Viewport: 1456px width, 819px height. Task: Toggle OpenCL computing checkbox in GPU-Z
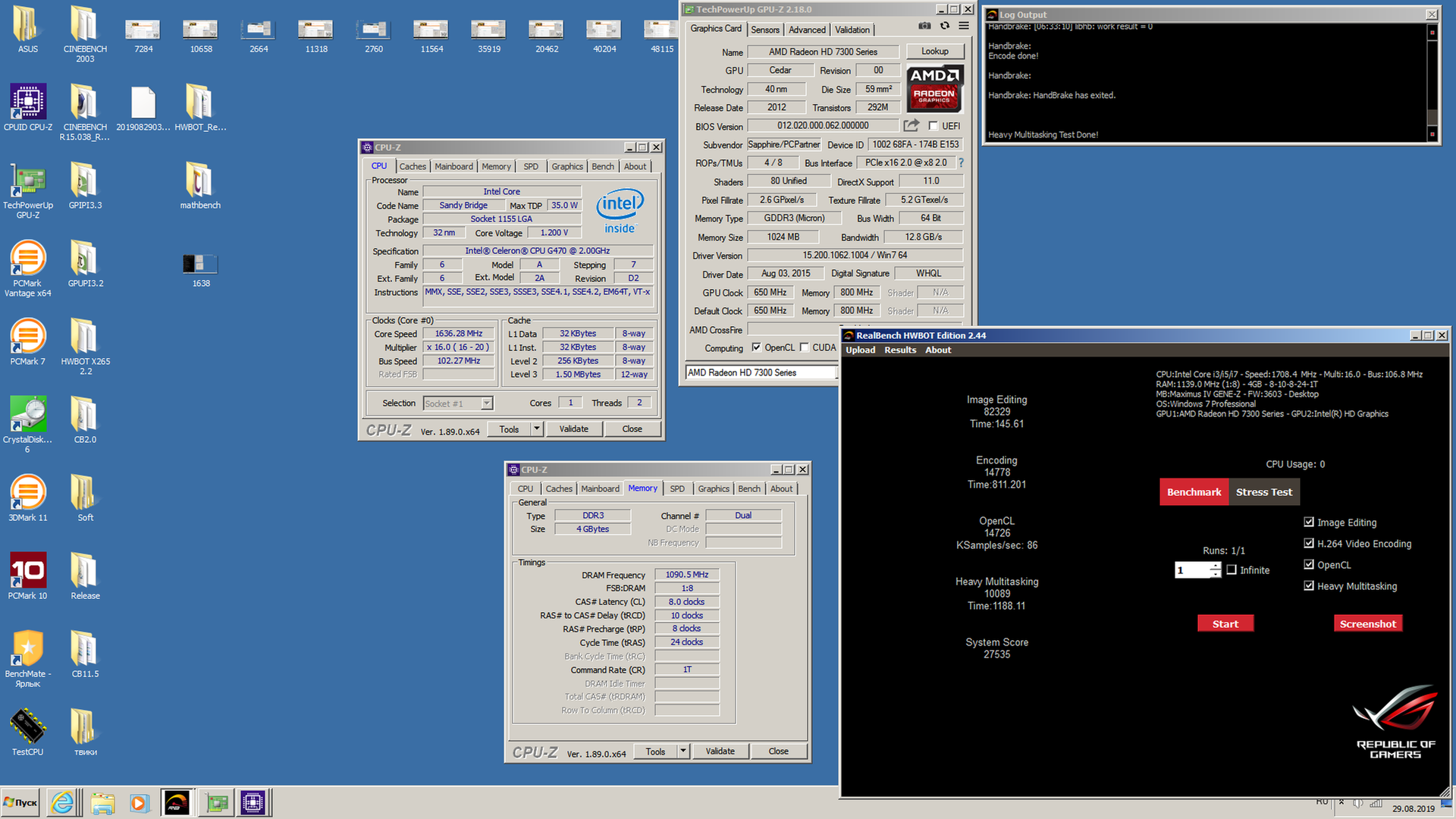pos(756,348)
